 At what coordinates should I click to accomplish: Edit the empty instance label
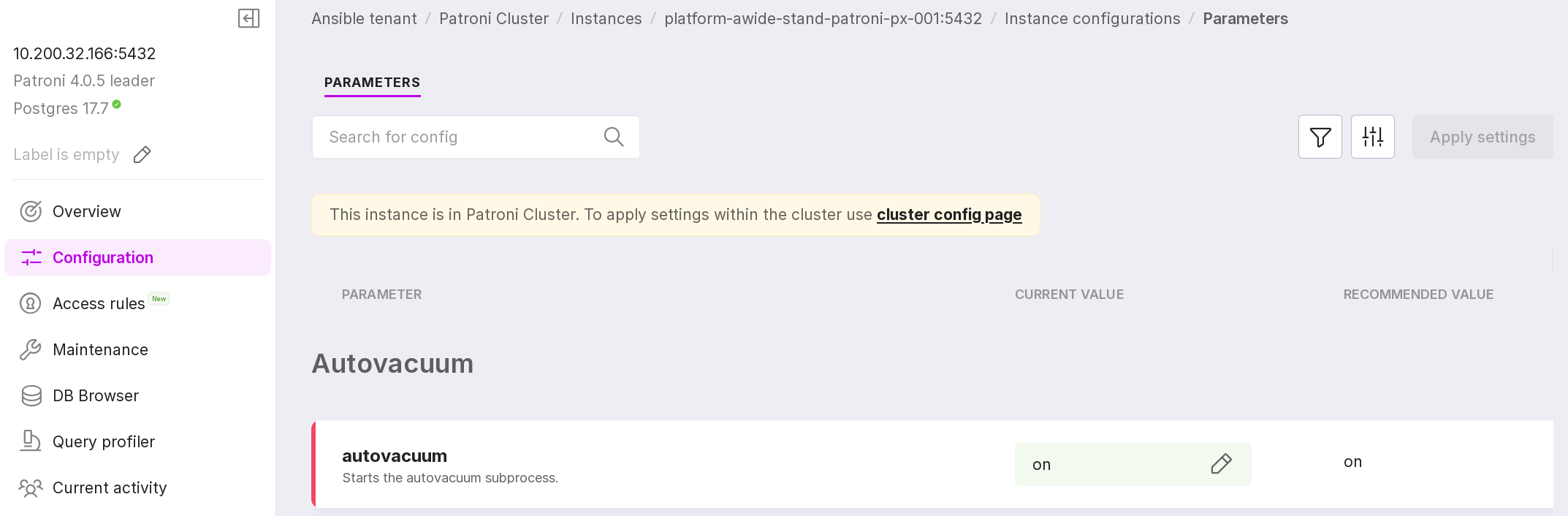[x=142, y=155]
